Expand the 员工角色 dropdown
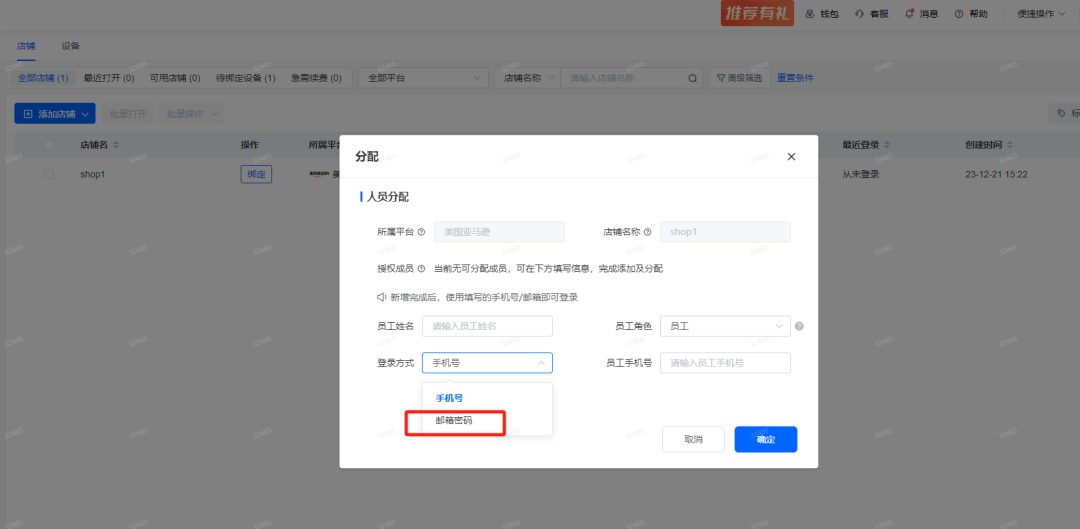 coord(725,326)
